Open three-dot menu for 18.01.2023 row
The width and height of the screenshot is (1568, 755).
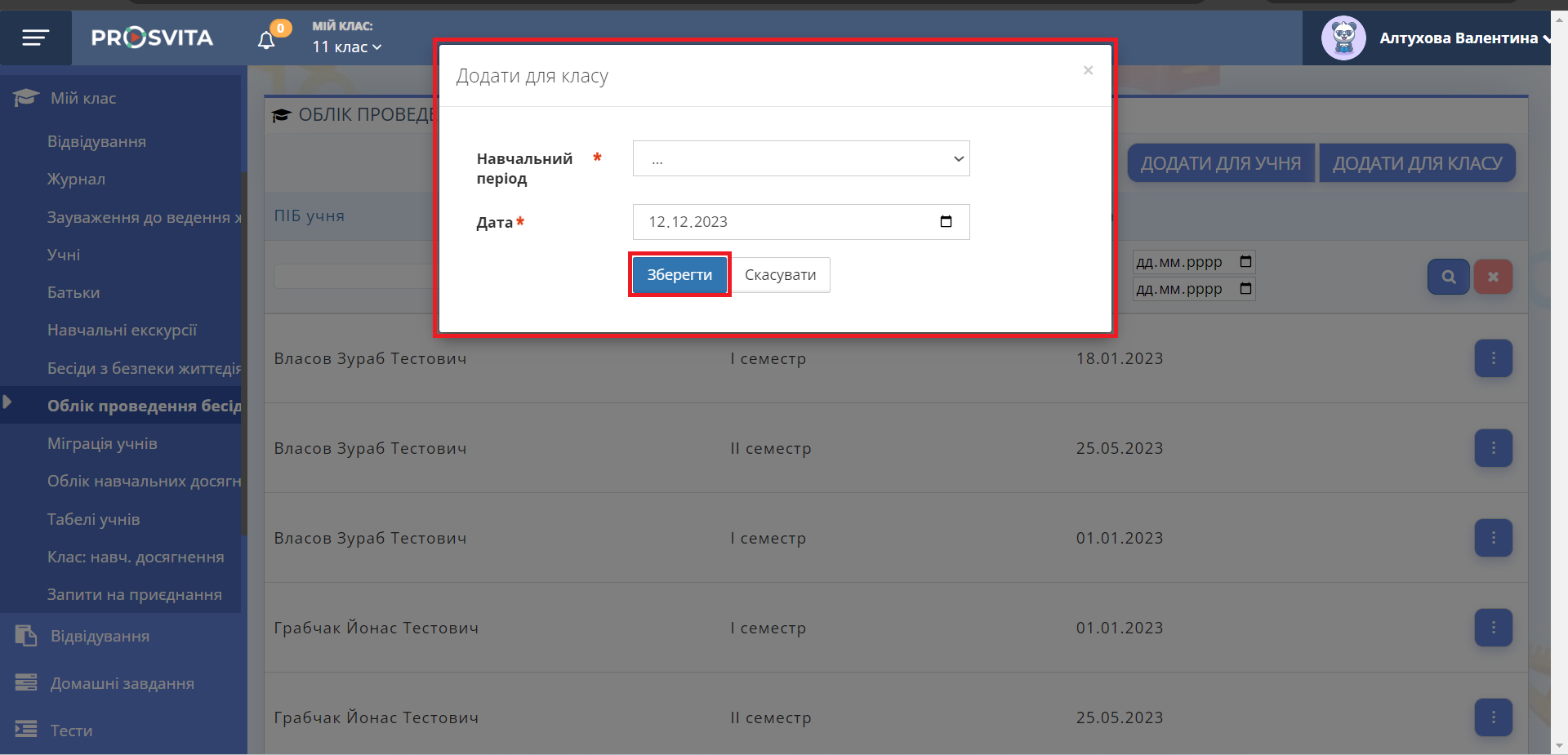click(x=1493, y=358)
